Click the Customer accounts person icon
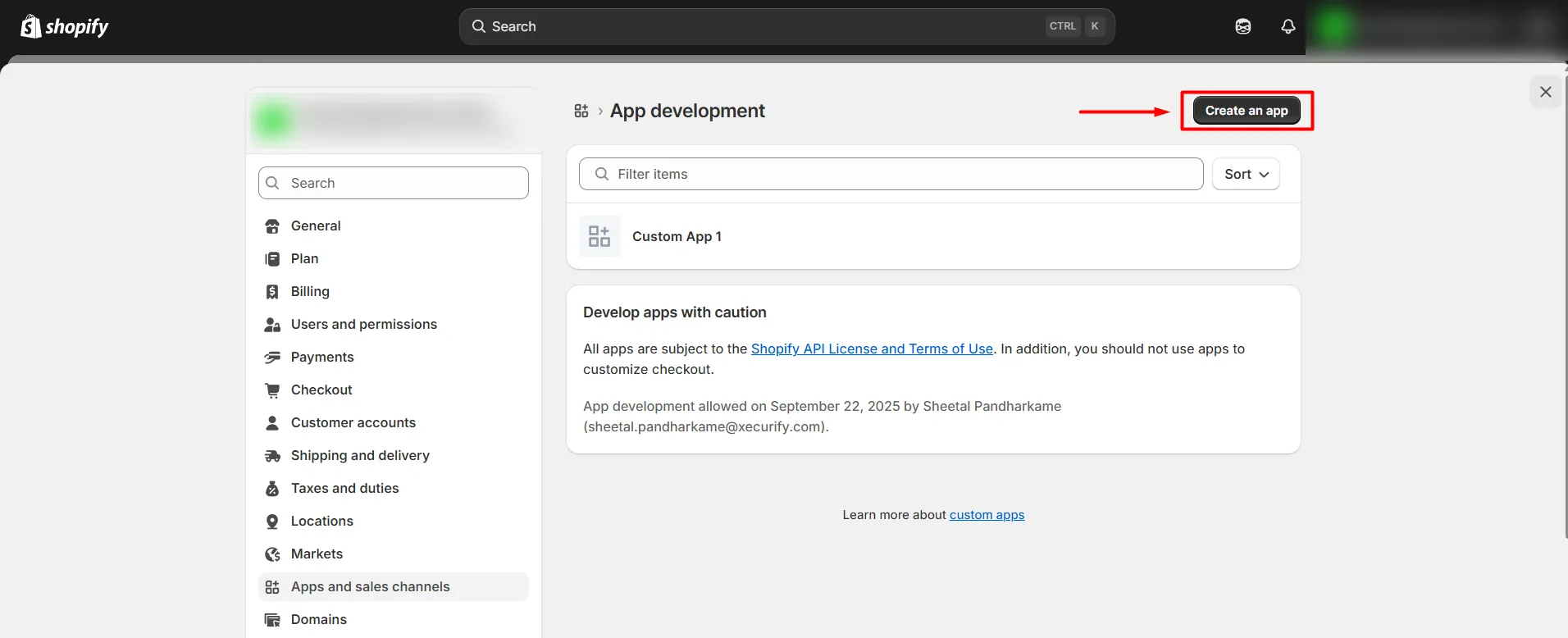 click(272, 423)
